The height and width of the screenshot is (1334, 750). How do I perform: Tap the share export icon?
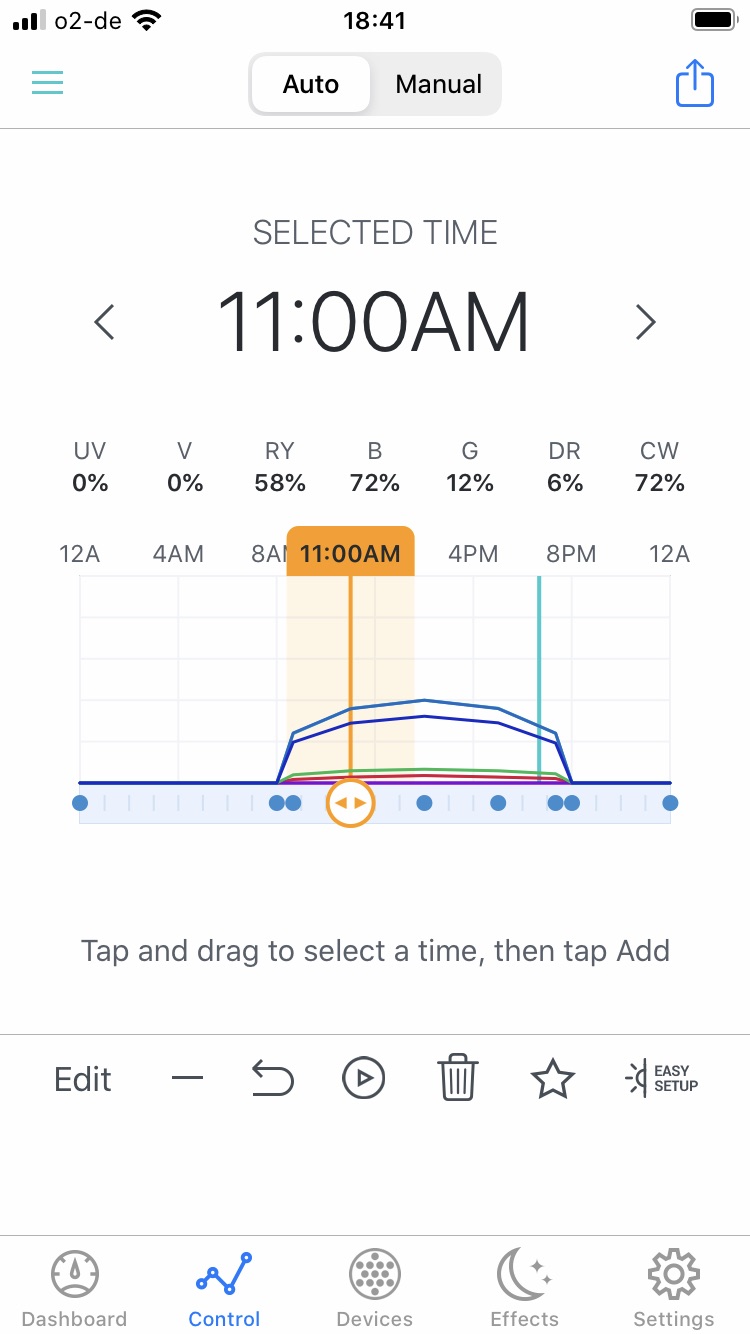tap(695, 83)
